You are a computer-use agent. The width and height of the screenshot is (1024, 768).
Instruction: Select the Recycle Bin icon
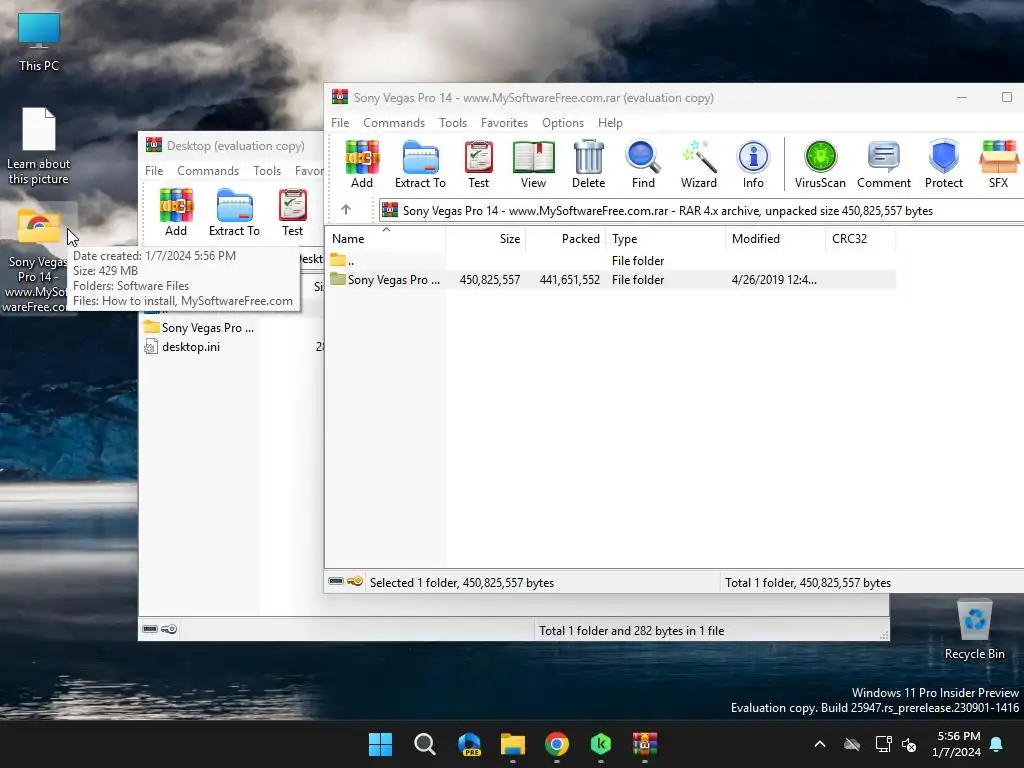pyautogui.click(x=974, y=630)
